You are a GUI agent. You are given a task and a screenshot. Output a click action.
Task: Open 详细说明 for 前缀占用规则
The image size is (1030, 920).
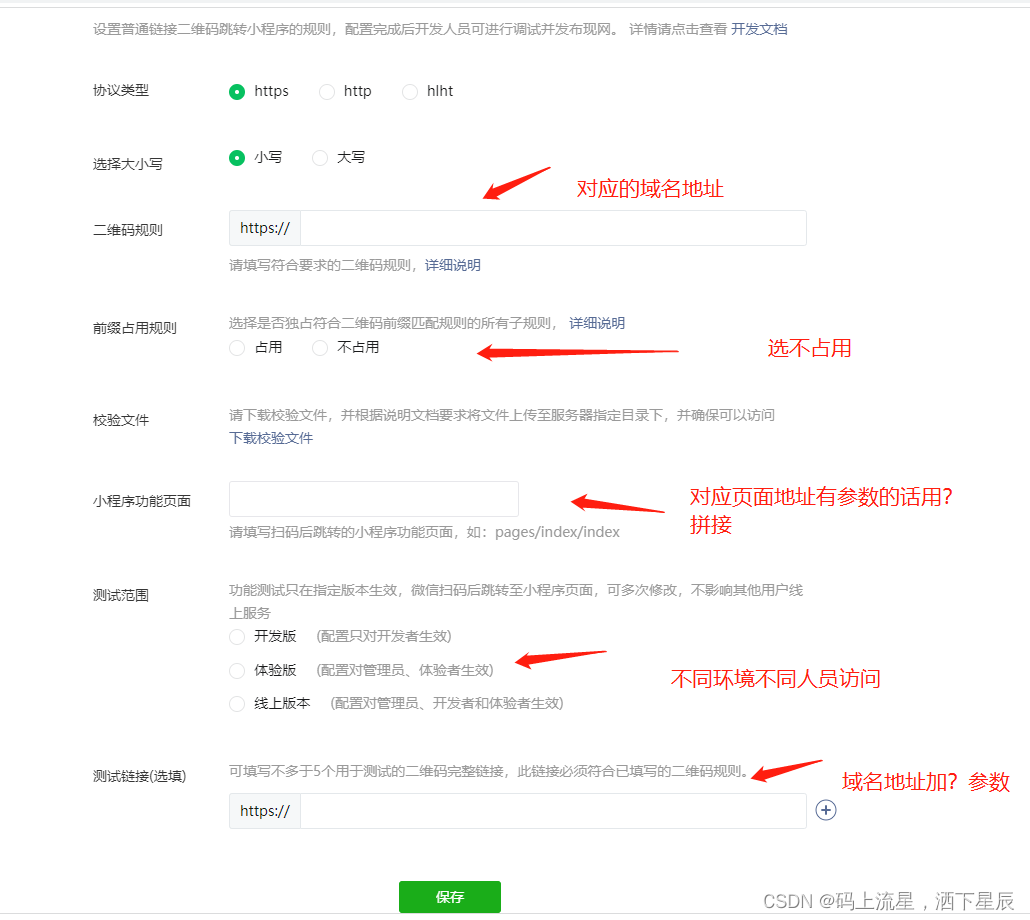tap(599, 323)
